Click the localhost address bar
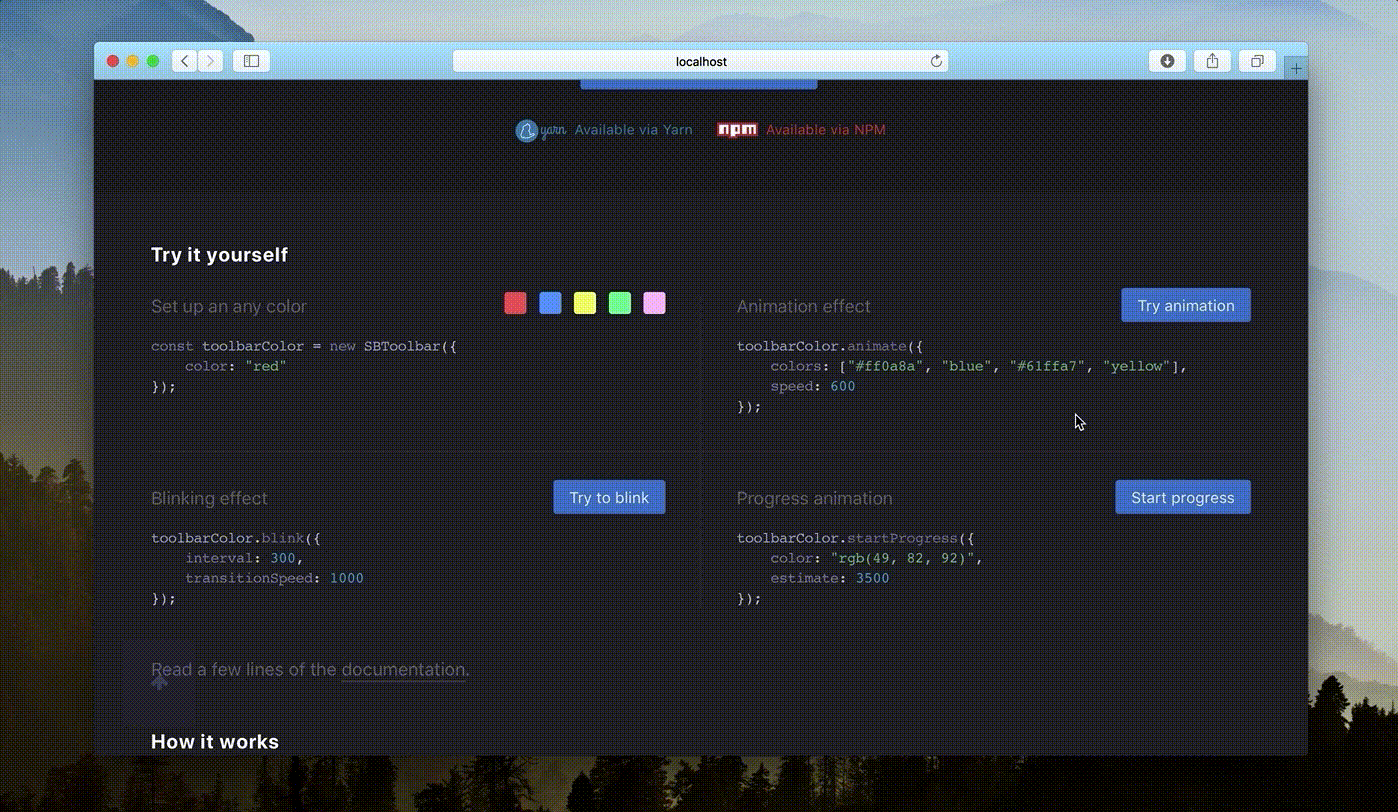This screenshot has height=812, width=1398. [700, 61]
